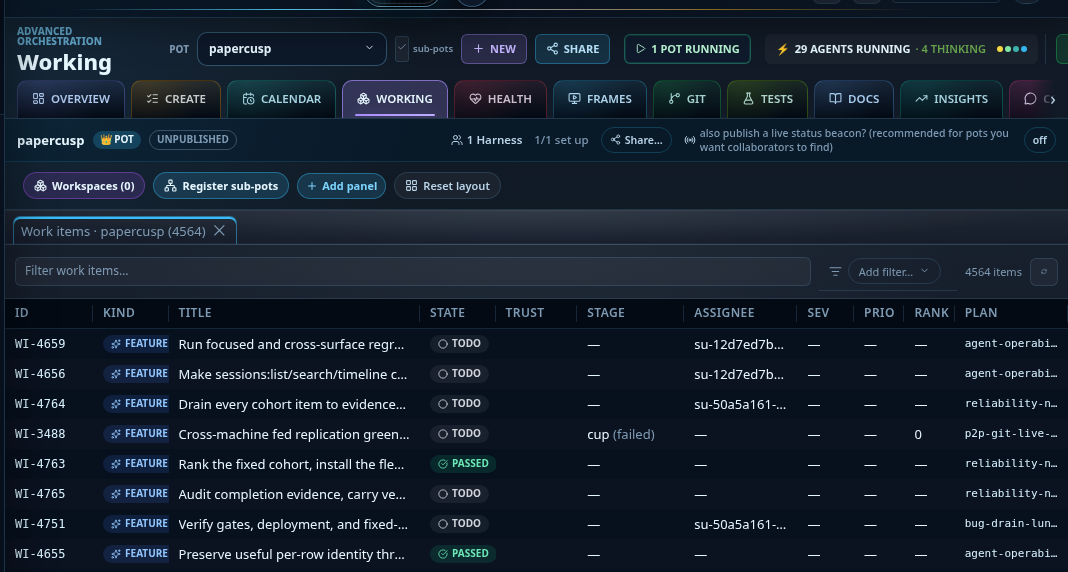Image resolution: width=1068 pixels, height=572 pixels.
Task: Click the WI-4751 ID cell
Action: click(x=40, y=524)
